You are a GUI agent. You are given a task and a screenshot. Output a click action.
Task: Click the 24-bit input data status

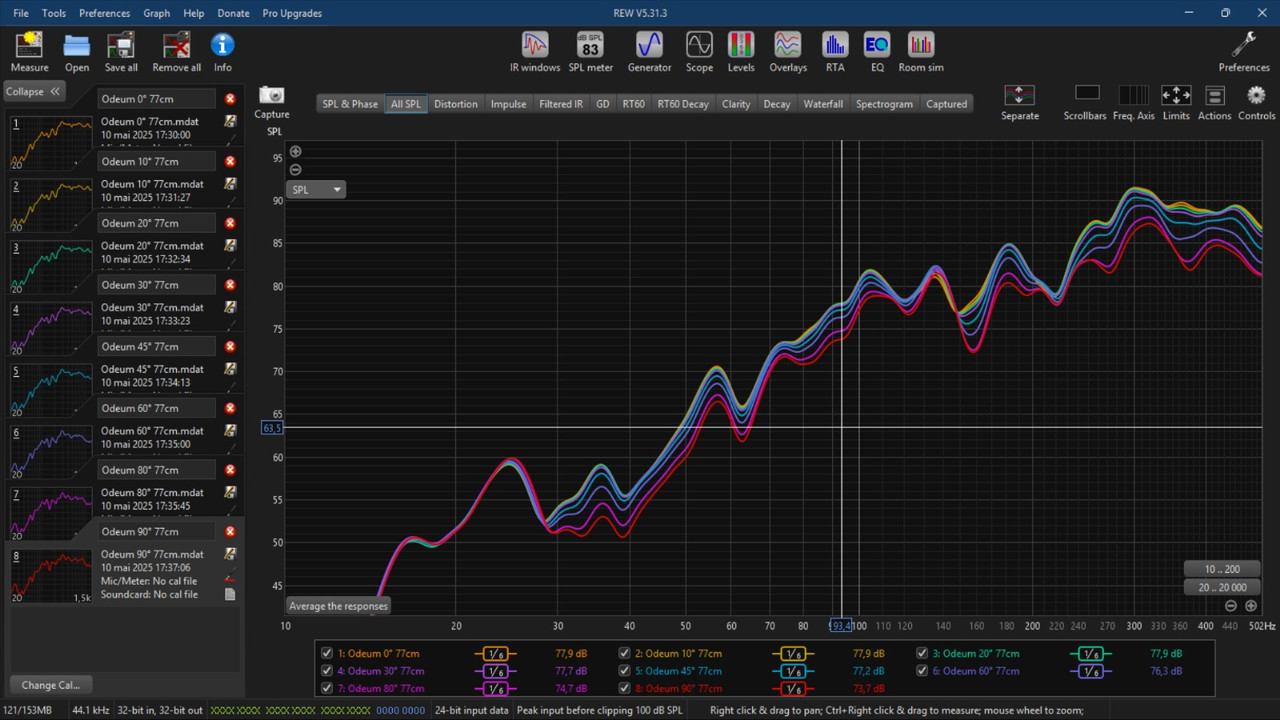click(x=471, y=711)
